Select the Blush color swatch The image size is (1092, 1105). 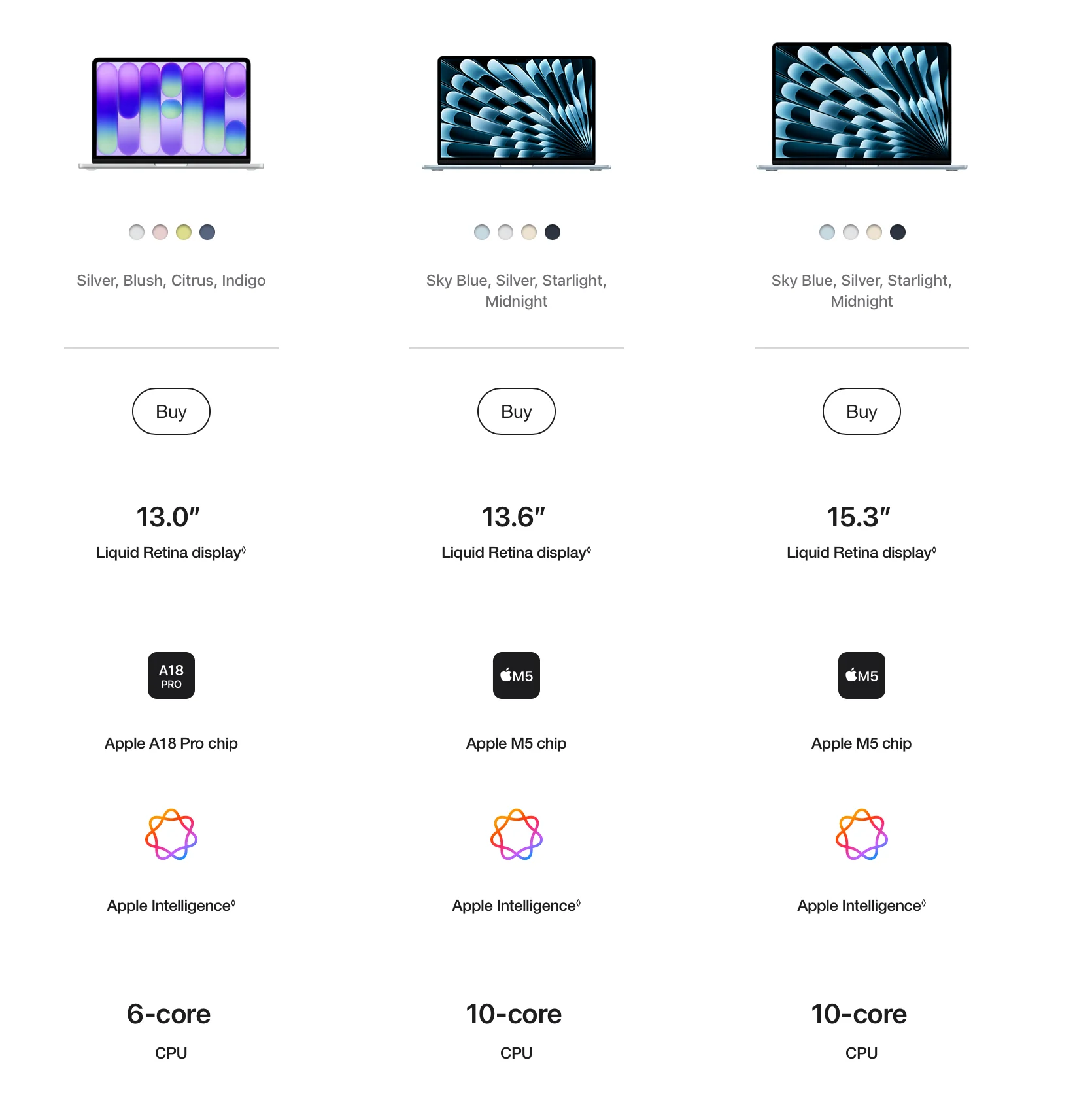point(160,232)
